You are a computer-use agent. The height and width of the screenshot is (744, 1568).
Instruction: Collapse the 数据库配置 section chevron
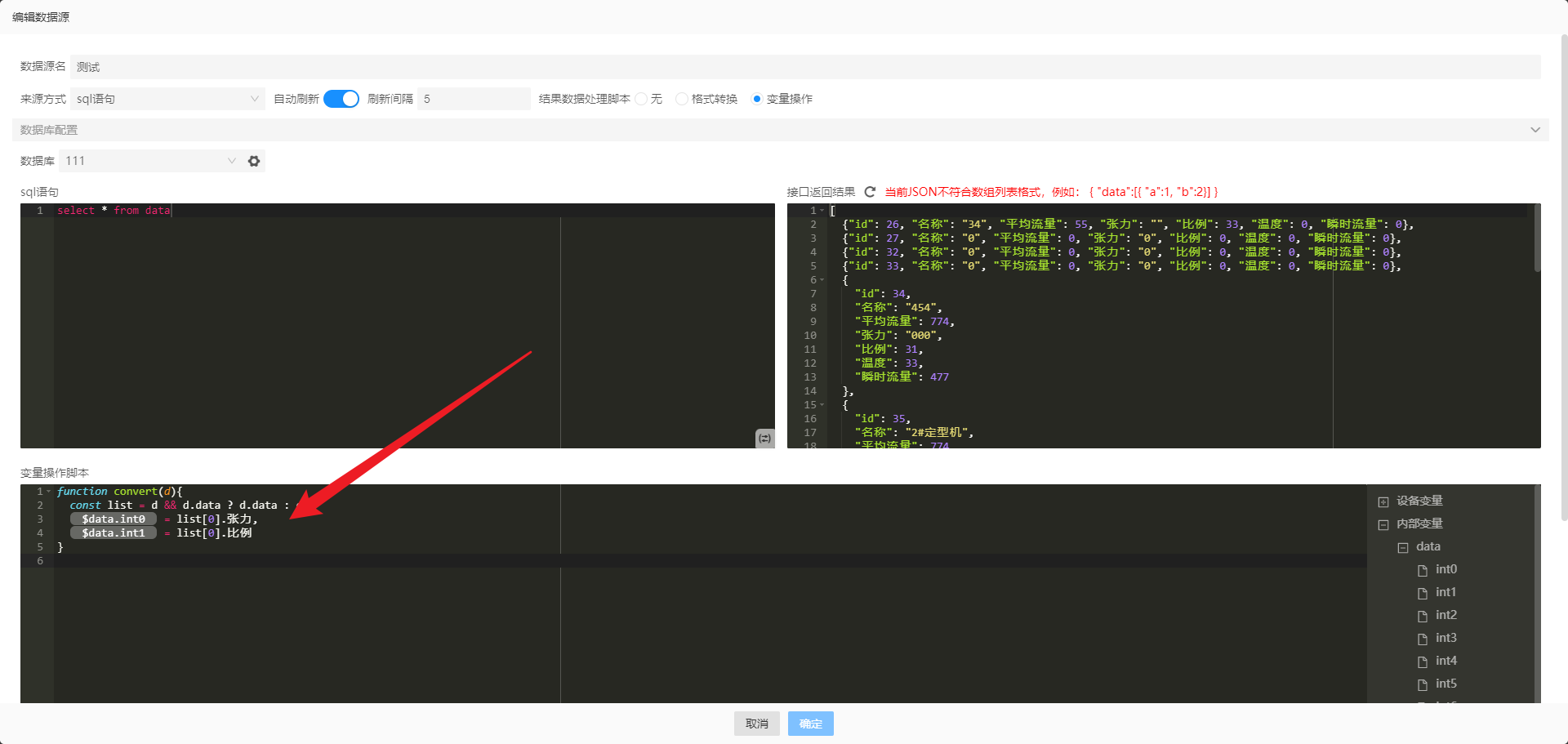pos(1535,130)
